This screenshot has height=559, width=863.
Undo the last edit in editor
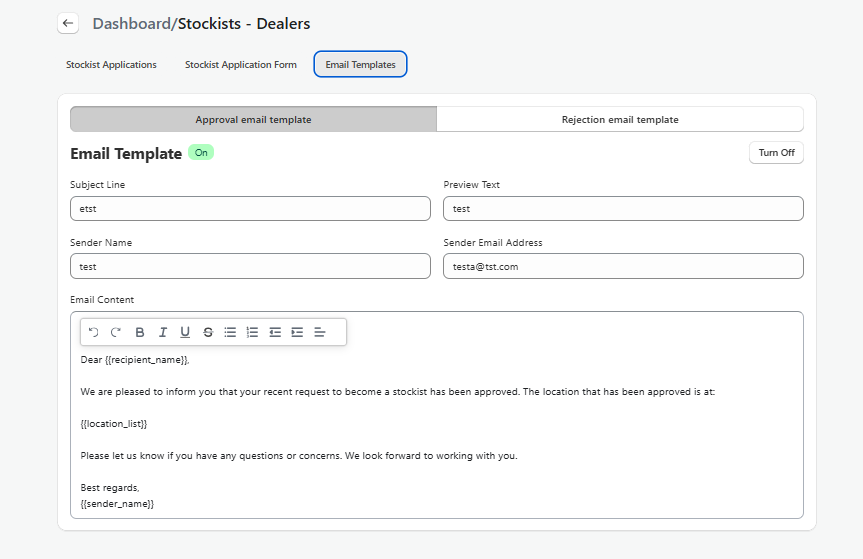click(94, 332)
